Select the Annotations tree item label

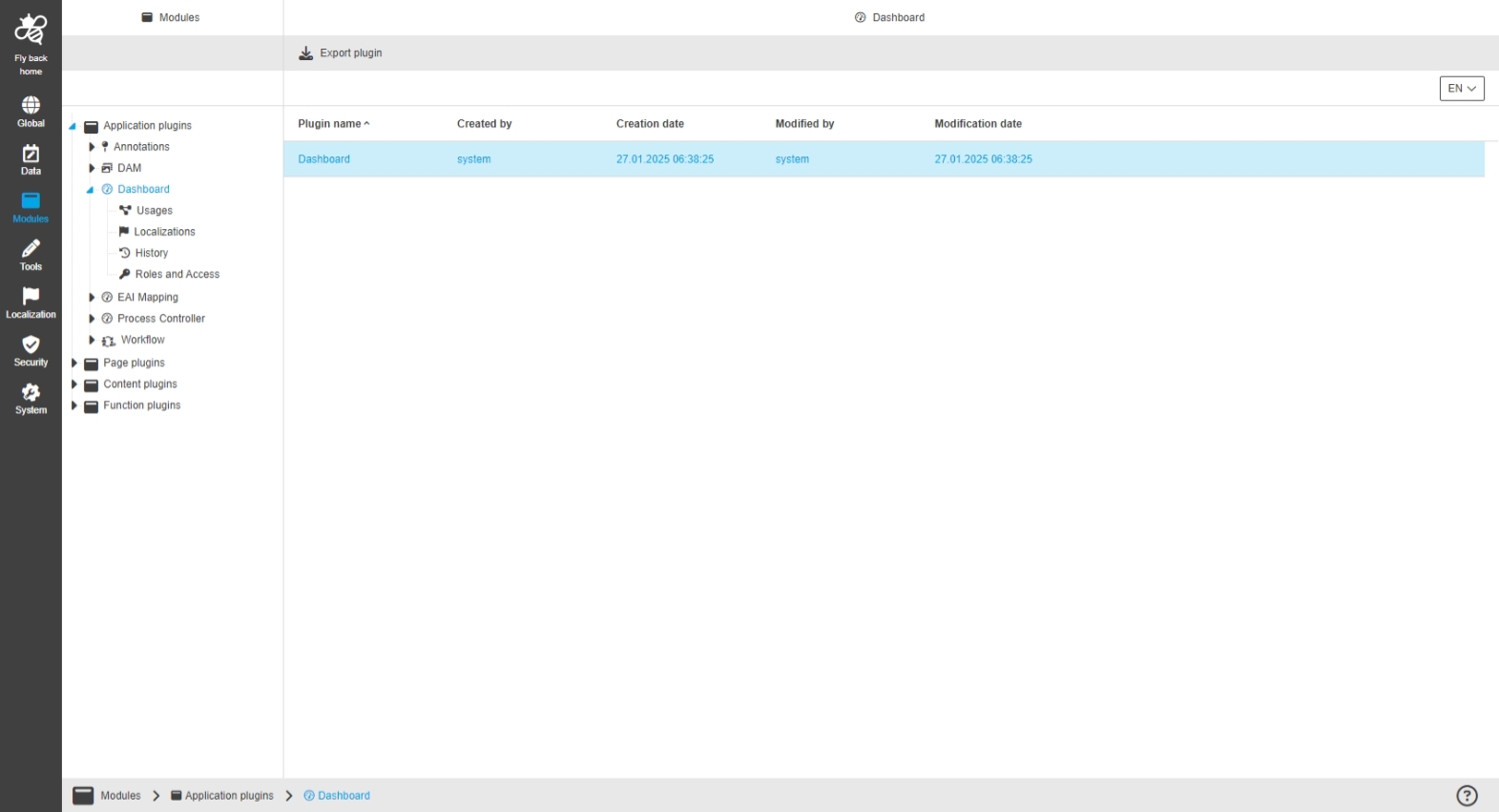pos(141,147)
